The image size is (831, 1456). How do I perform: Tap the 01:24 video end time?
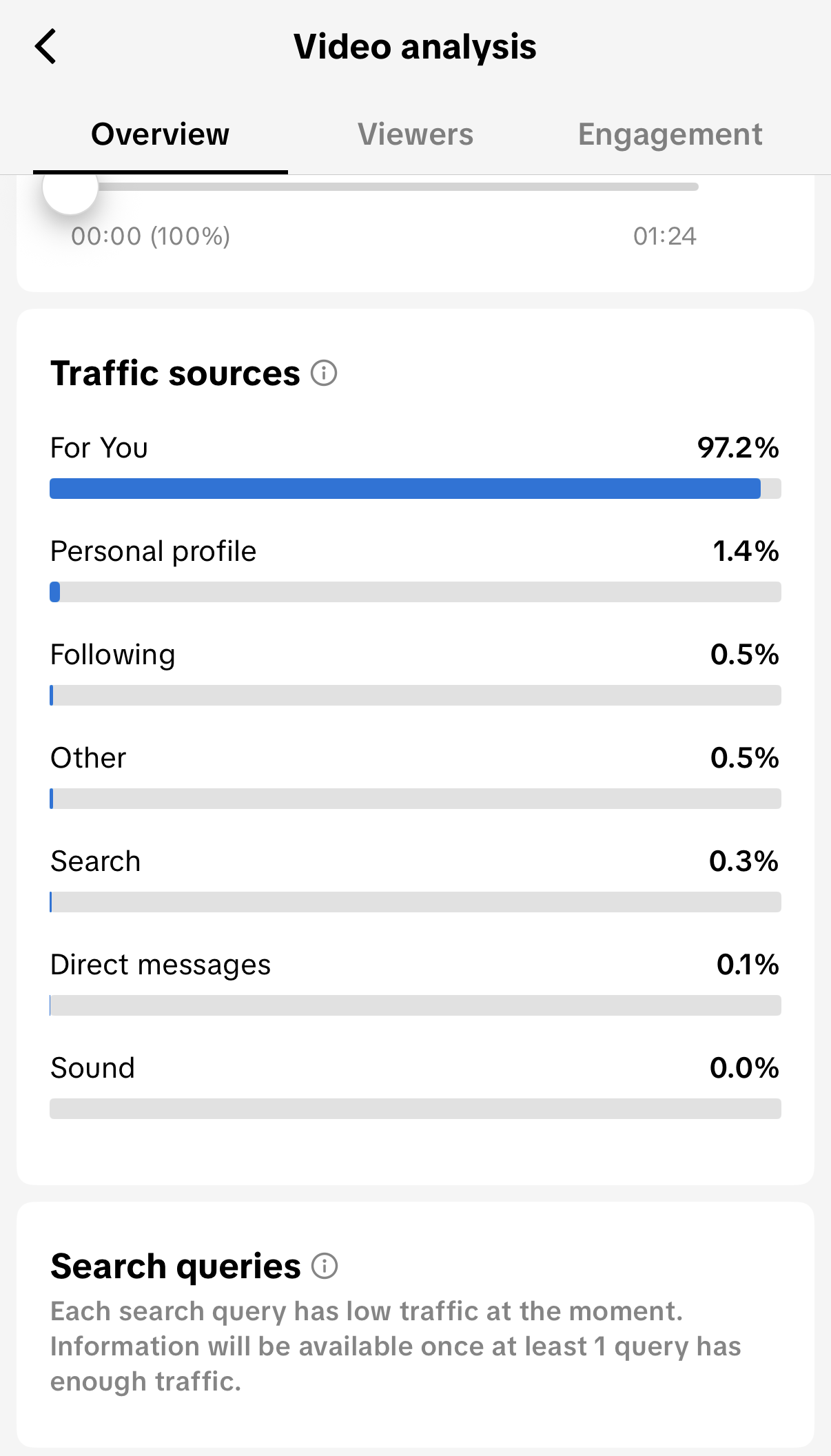(x=664, y=236)
